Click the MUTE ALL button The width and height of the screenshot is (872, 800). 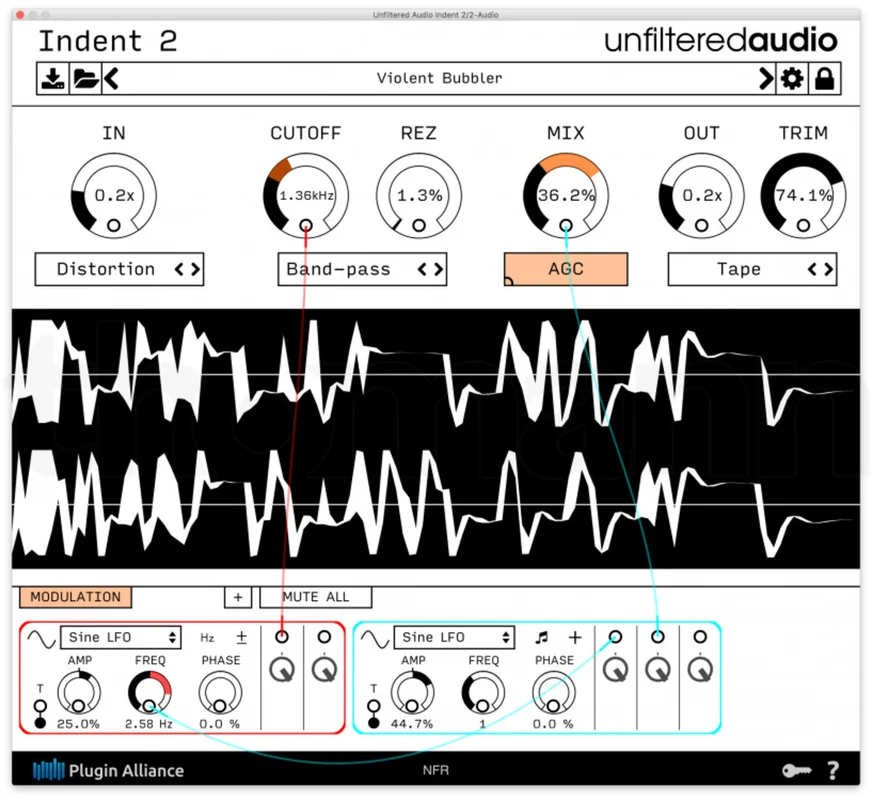click(316, 597)
